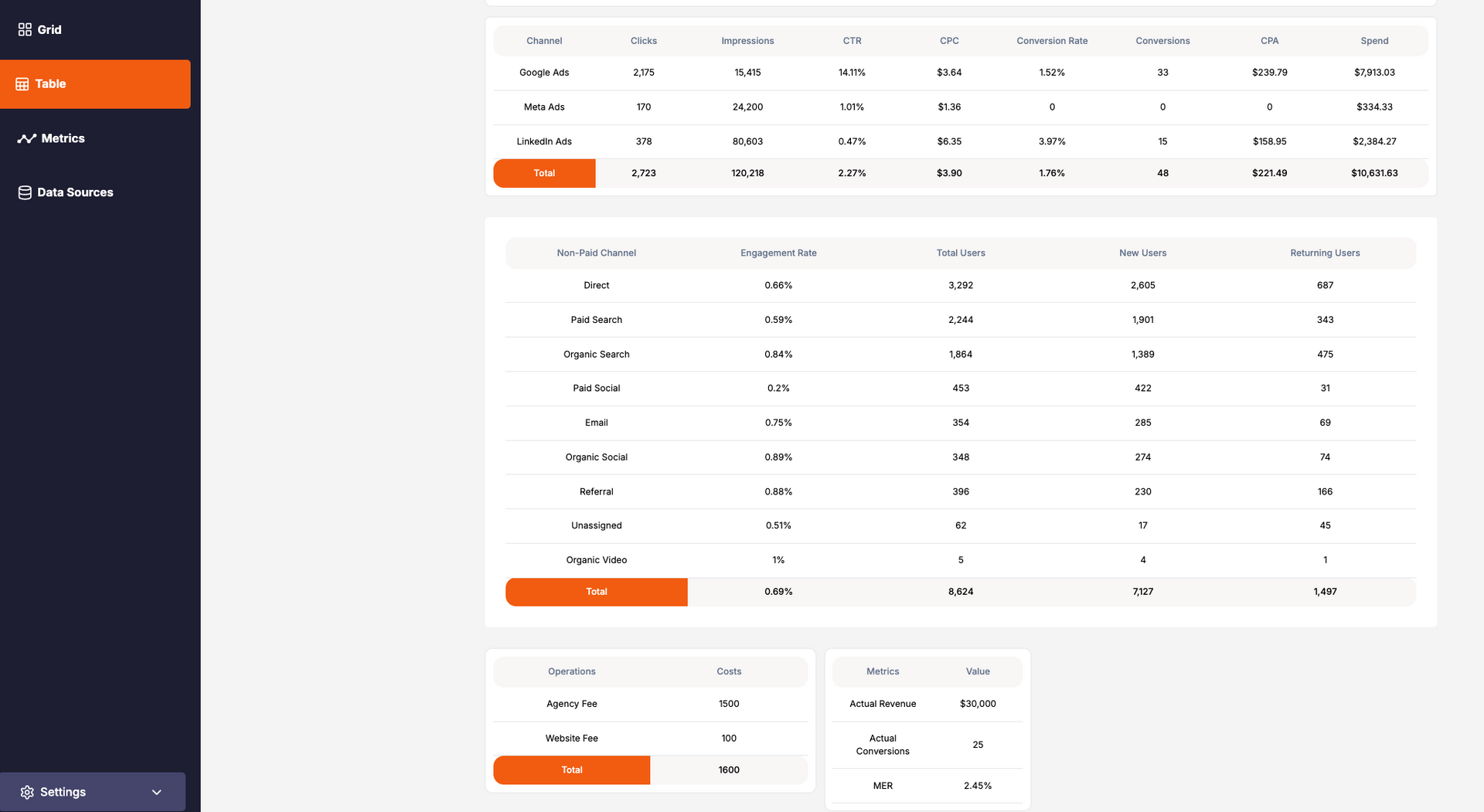Select the Agency Fee row
This screenshot has width=1484, height=812.
point(650,705)
